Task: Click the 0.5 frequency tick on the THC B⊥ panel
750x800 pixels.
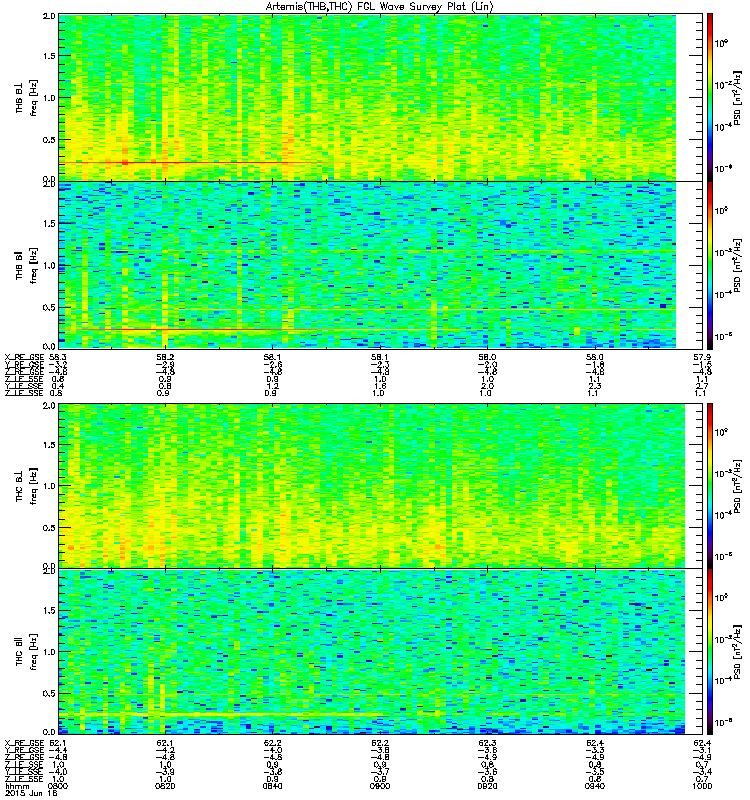Action: (49, 528)
